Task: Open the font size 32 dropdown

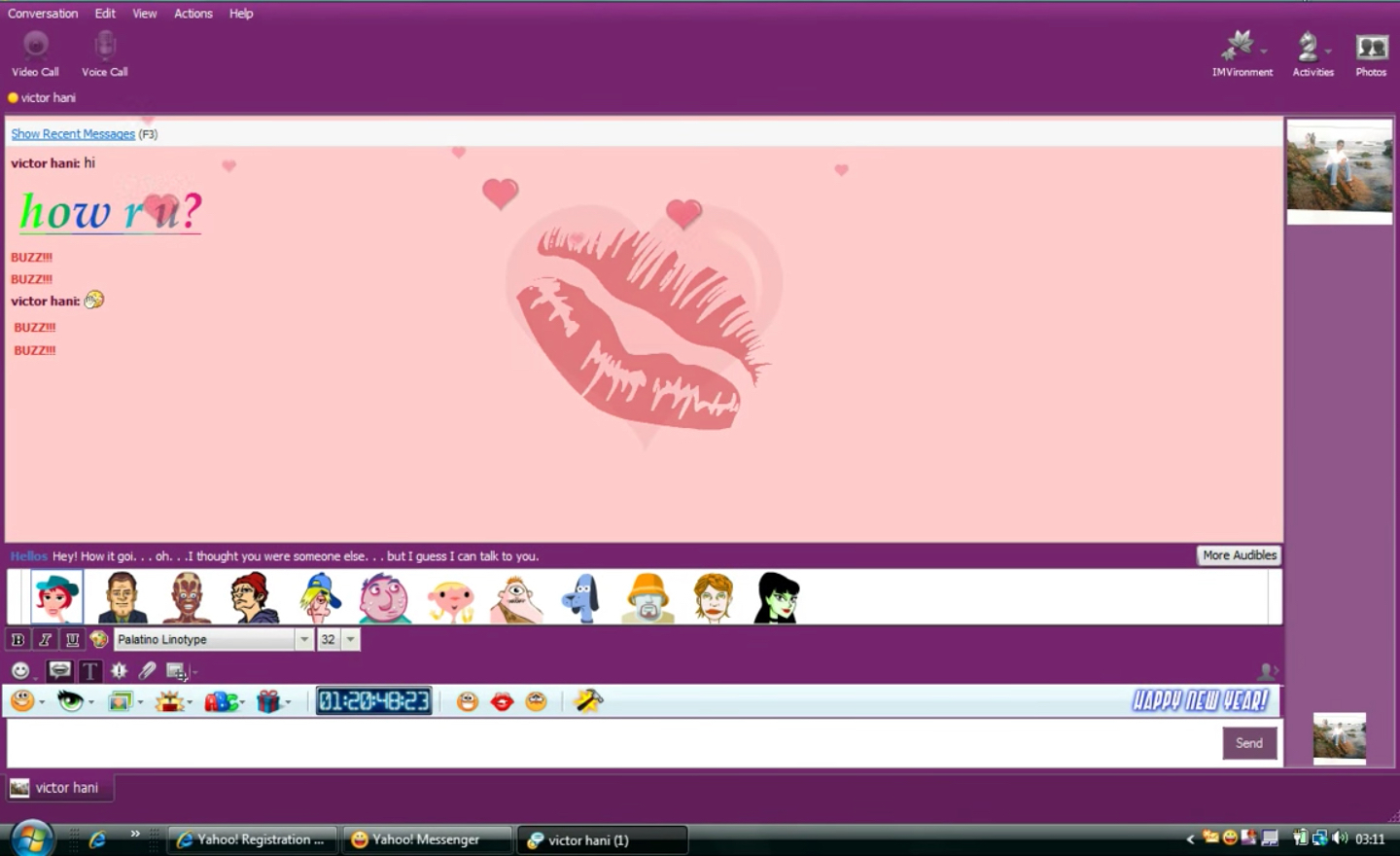Action: pyautogui.click(x=350, y=639)
